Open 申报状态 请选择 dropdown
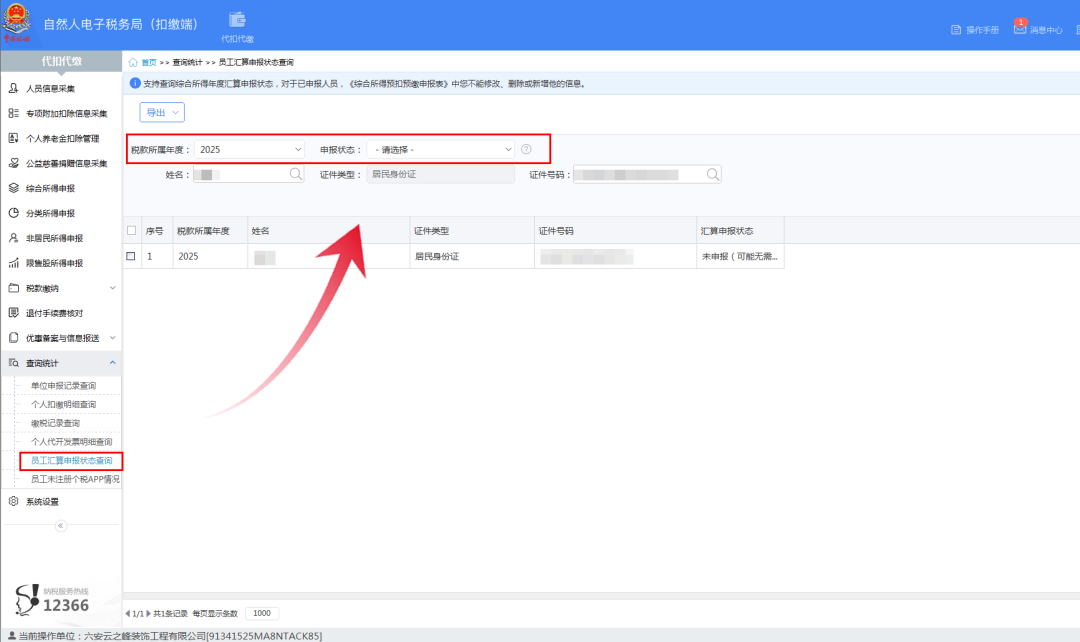The image size is (1080, 642). click(x=441, y=149)
